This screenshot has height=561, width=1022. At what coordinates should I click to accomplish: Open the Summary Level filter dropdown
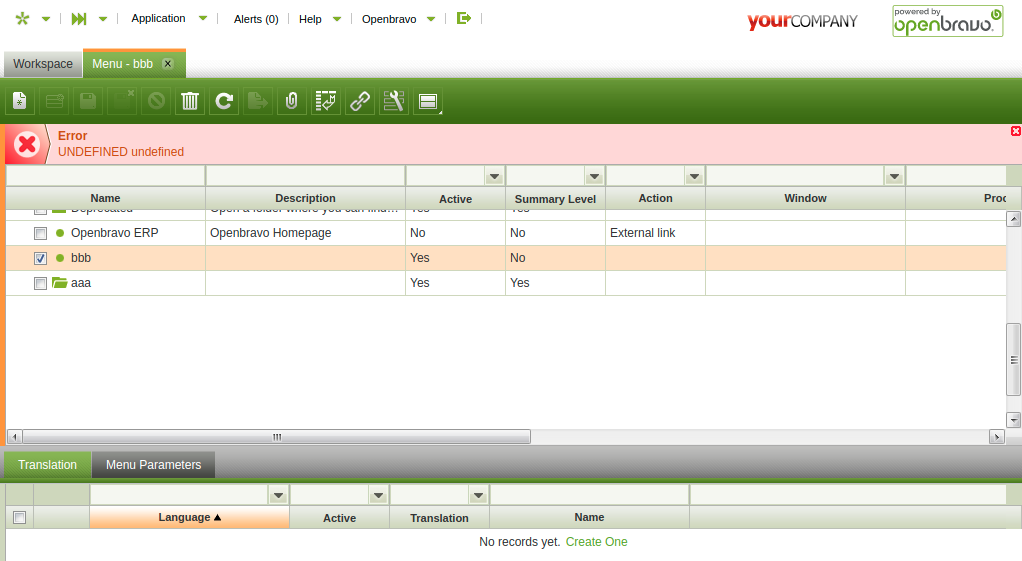(x=594, y=176)
